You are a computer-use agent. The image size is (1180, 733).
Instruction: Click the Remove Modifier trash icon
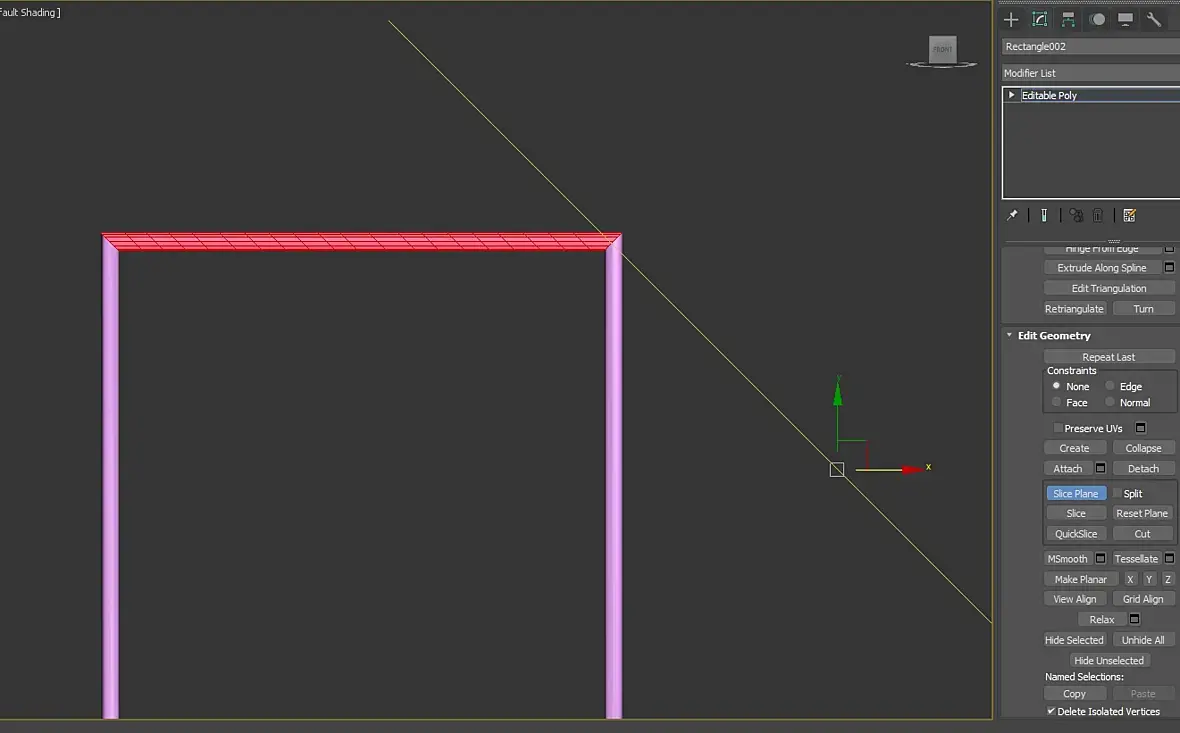[x=1098, y=215]
